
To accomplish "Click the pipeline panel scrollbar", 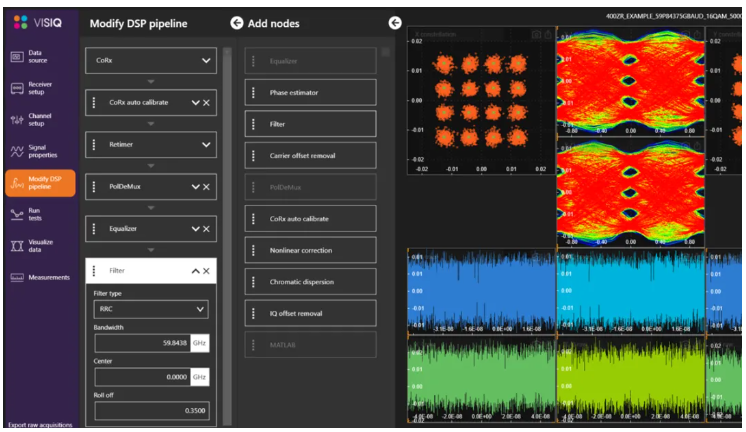I will [x=227, y=236].
